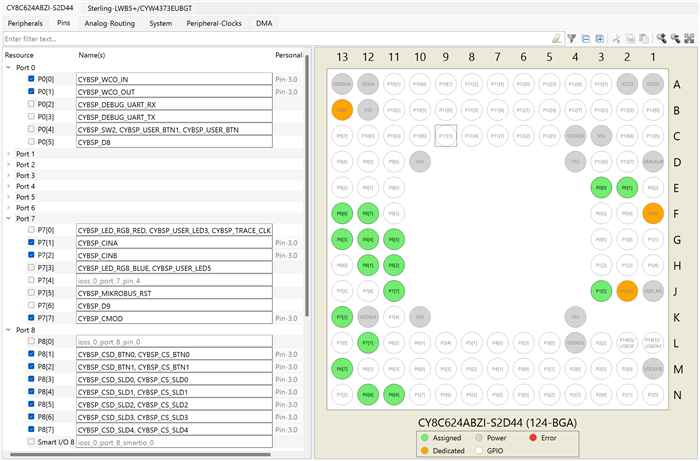Image resolution: width=700 pixels, height=461 pixels.
Task: Collapse all tree items with minus icon
Action: point(585,38)
